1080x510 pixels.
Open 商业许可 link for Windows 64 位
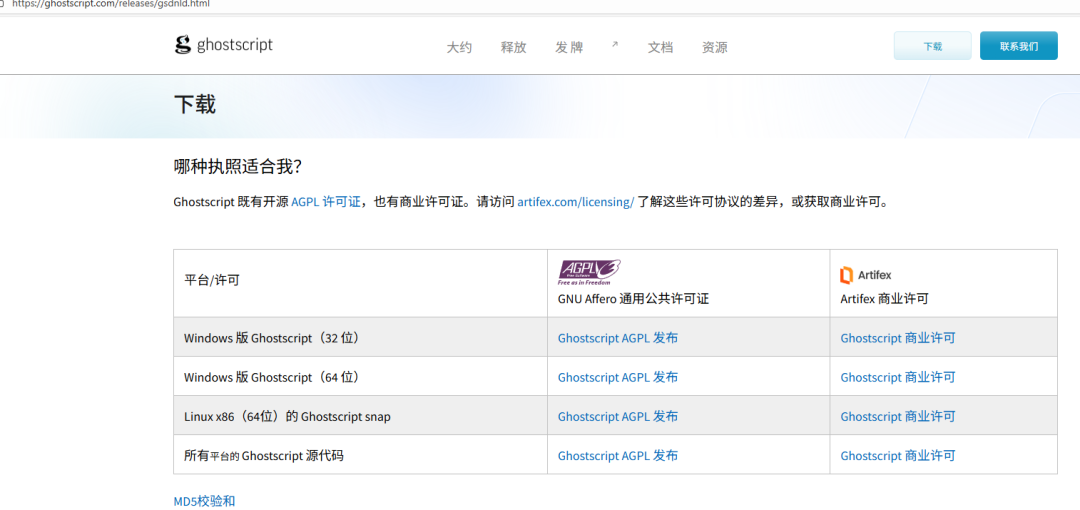(897, 377)
